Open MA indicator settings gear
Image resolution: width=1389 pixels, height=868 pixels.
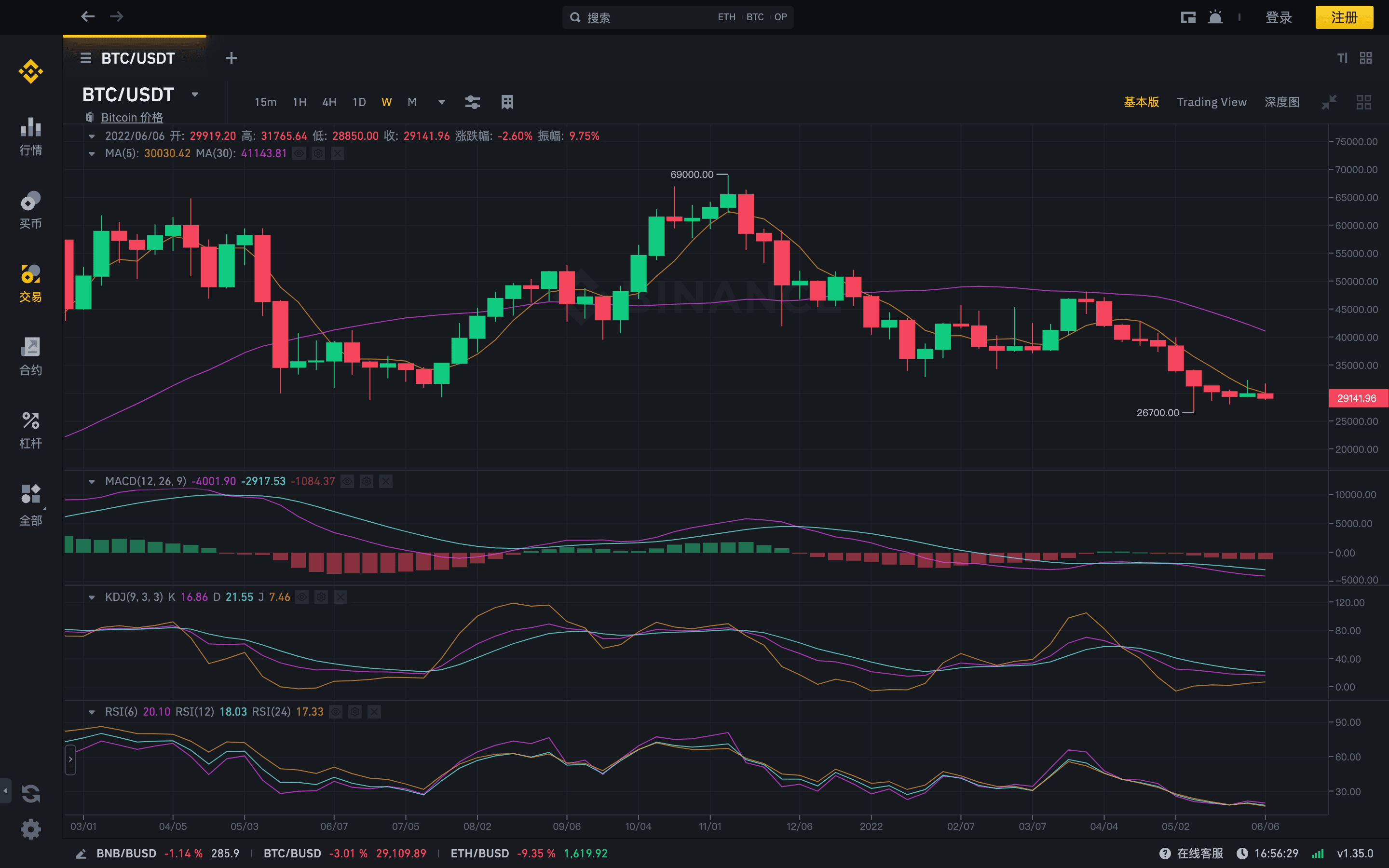[318, 153]
